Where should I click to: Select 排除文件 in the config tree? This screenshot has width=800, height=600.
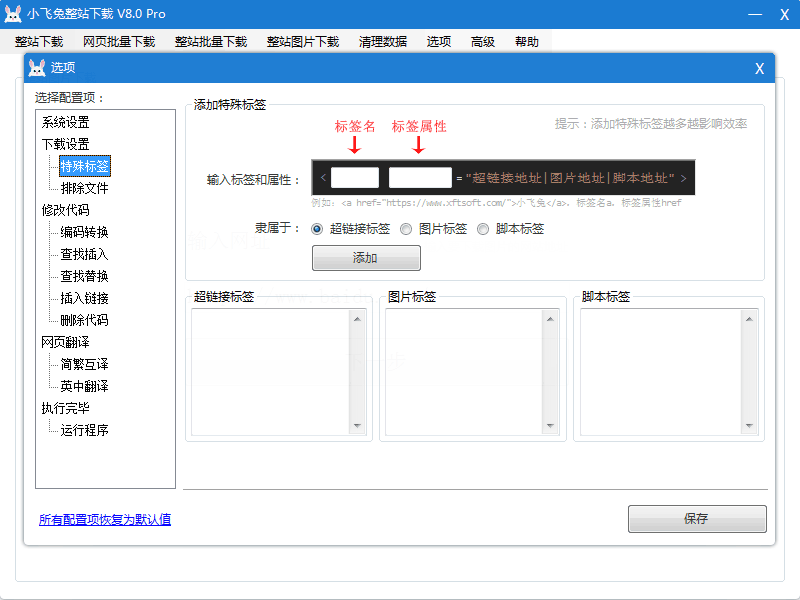tap(84, 188)
